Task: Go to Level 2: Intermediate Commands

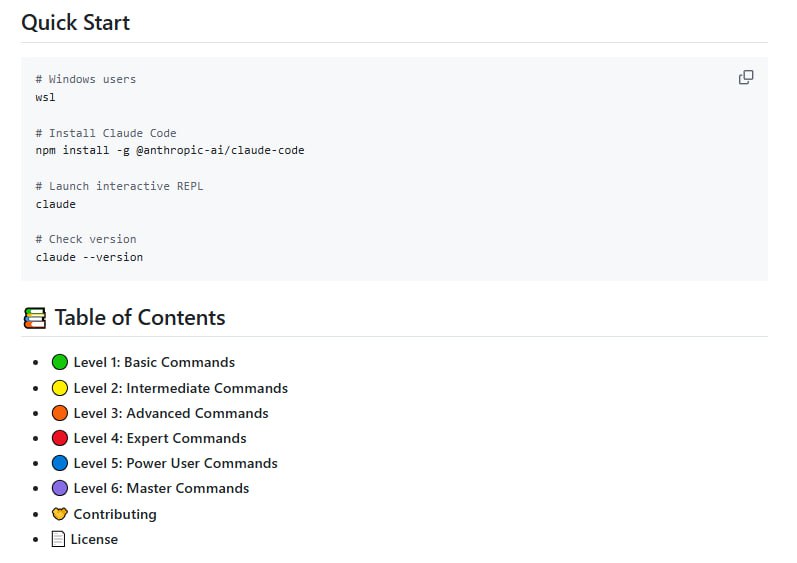Action: 180,388
